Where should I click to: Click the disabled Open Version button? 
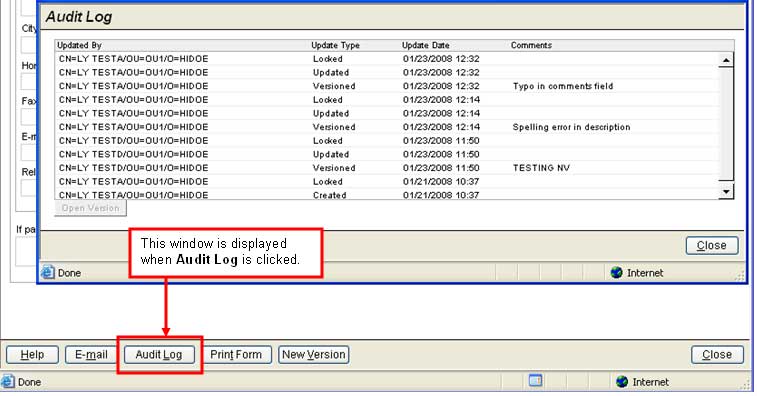[x=91, y=208]
